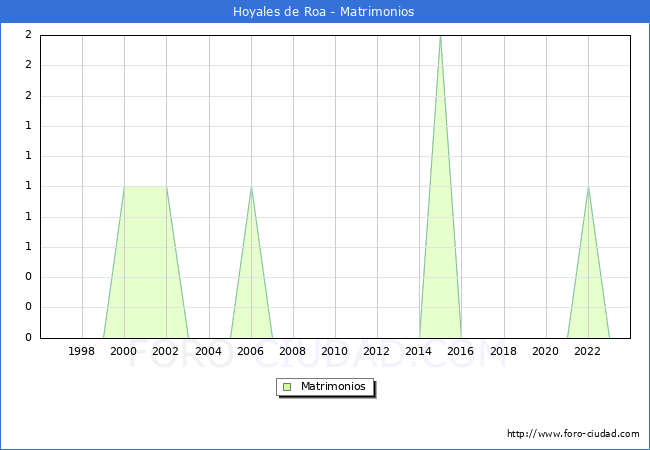Viewport: 650px width, 450px height.
Task: Select the 2012 x-axis label
Action: tap(377, 351)
